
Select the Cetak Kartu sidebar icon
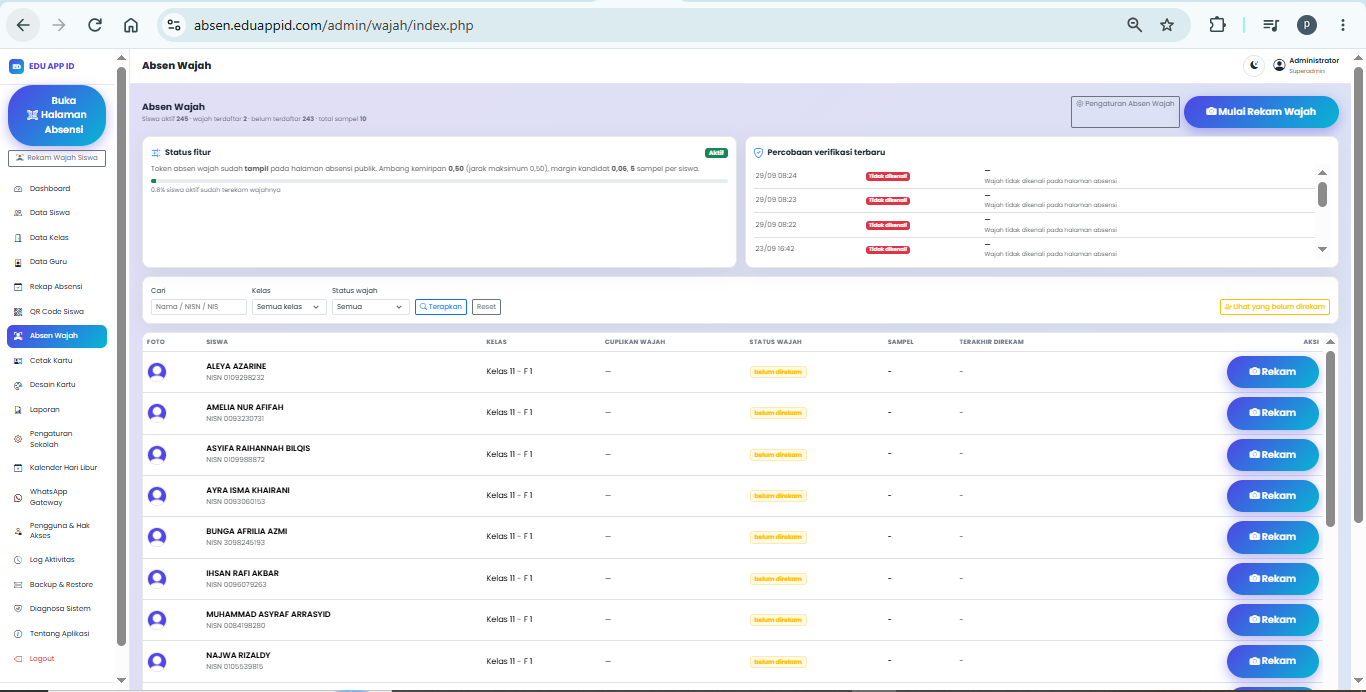pos(18,360)
